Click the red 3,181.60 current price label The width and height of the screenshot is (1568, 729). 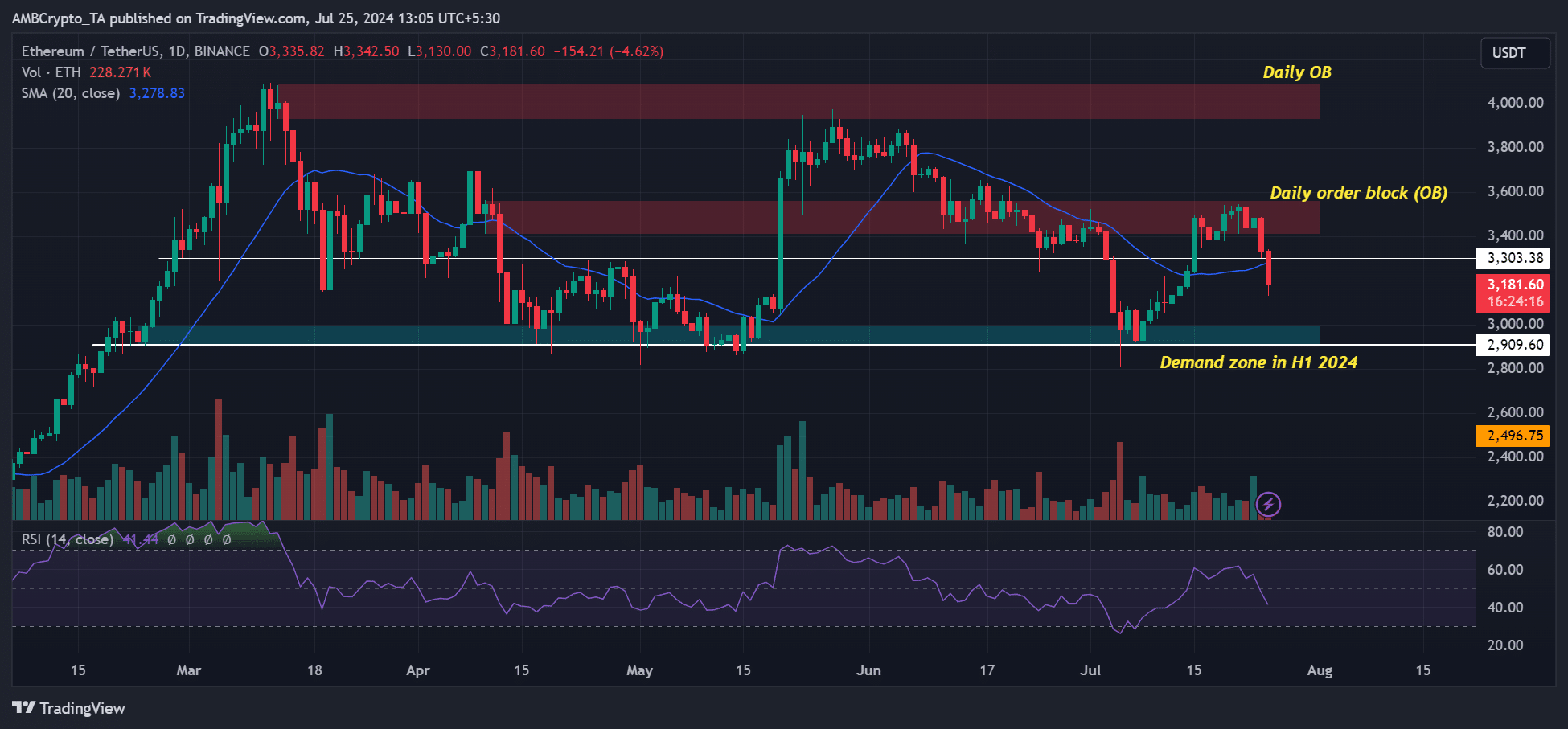pos(1513,293)
